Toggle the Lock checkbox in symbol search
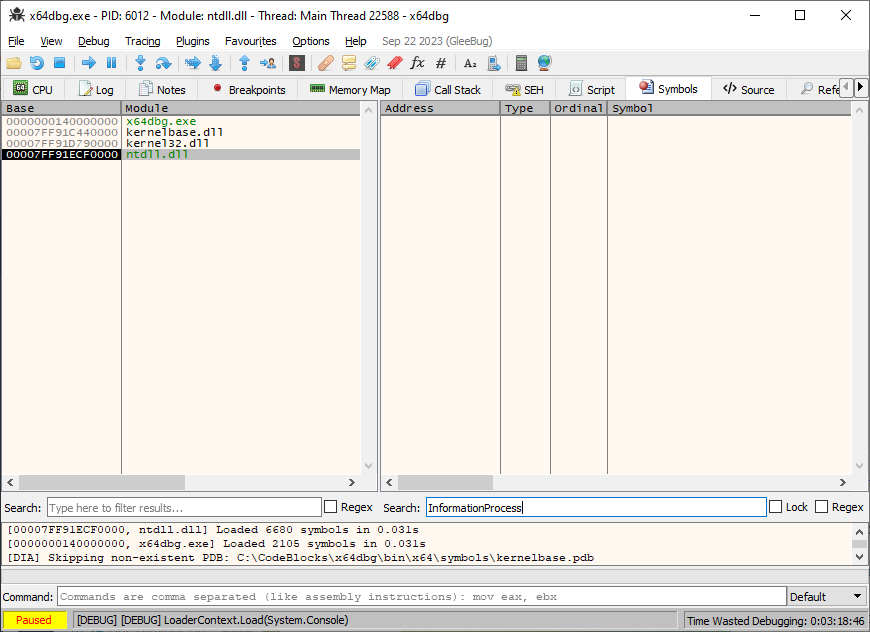 click(x=776, y=507)
